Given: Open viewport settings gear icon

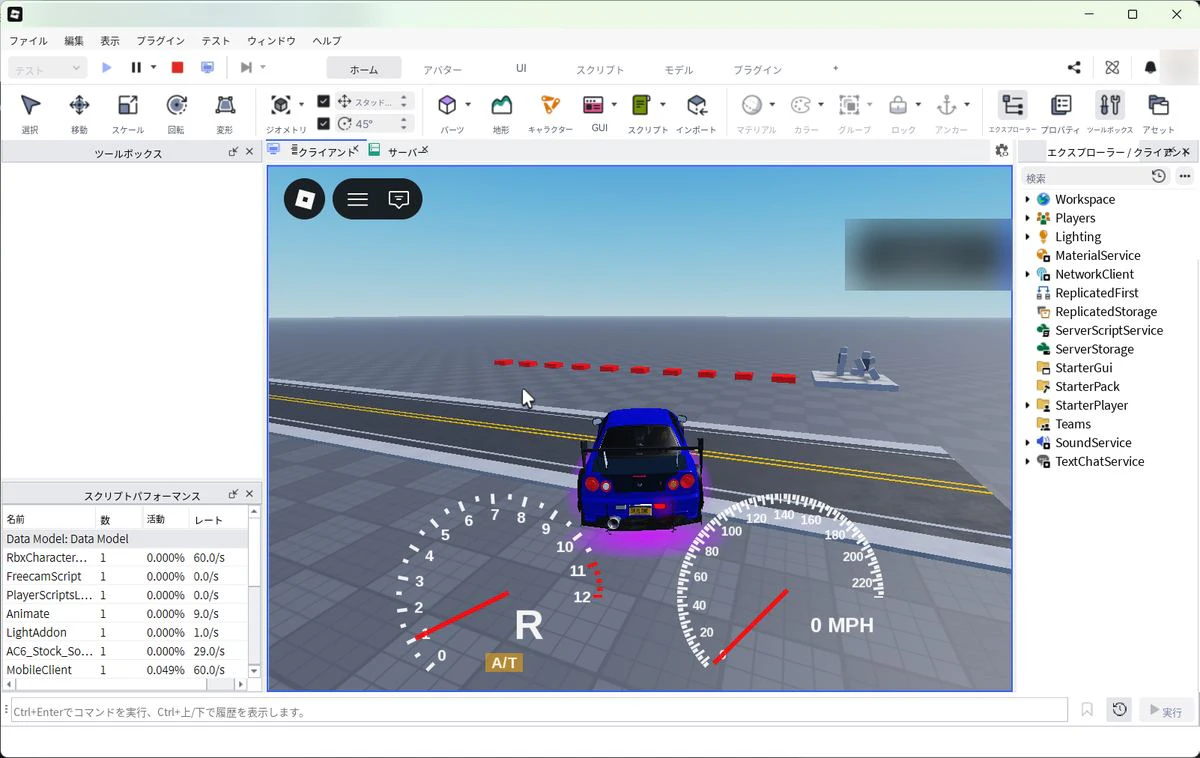Looking at the screenshot, I should [1001, 151].
